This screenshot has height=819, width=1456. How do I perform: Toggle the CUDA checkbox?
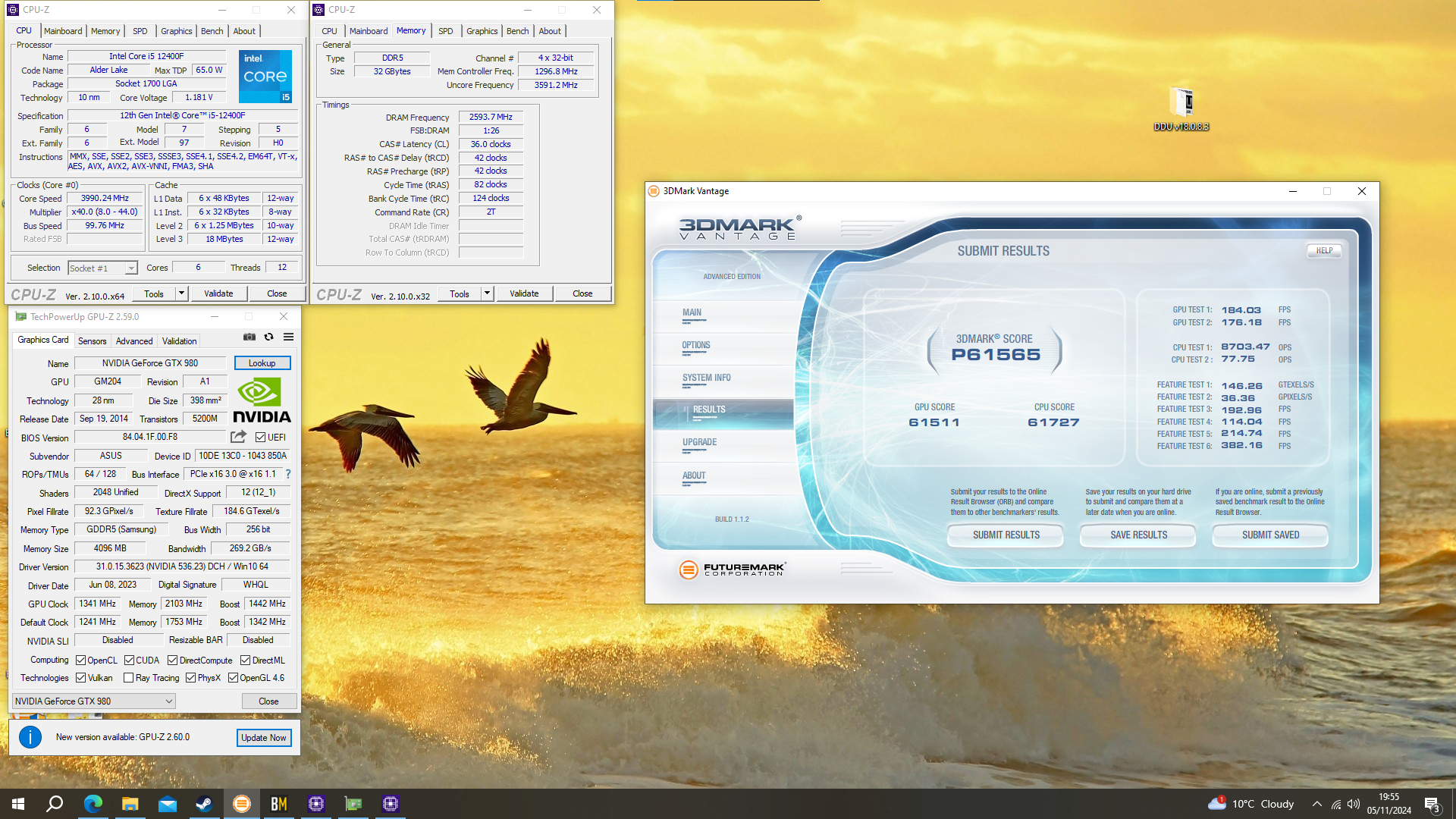(129, 661)
